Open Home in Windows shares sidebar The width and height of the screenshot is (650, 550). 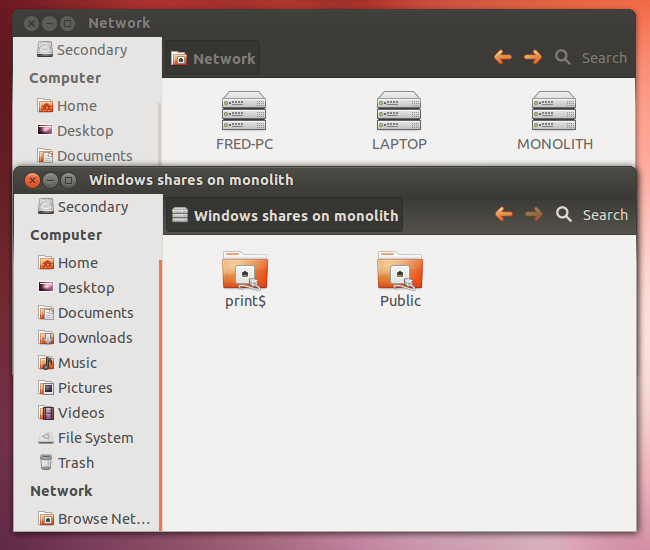click(68, 263)
